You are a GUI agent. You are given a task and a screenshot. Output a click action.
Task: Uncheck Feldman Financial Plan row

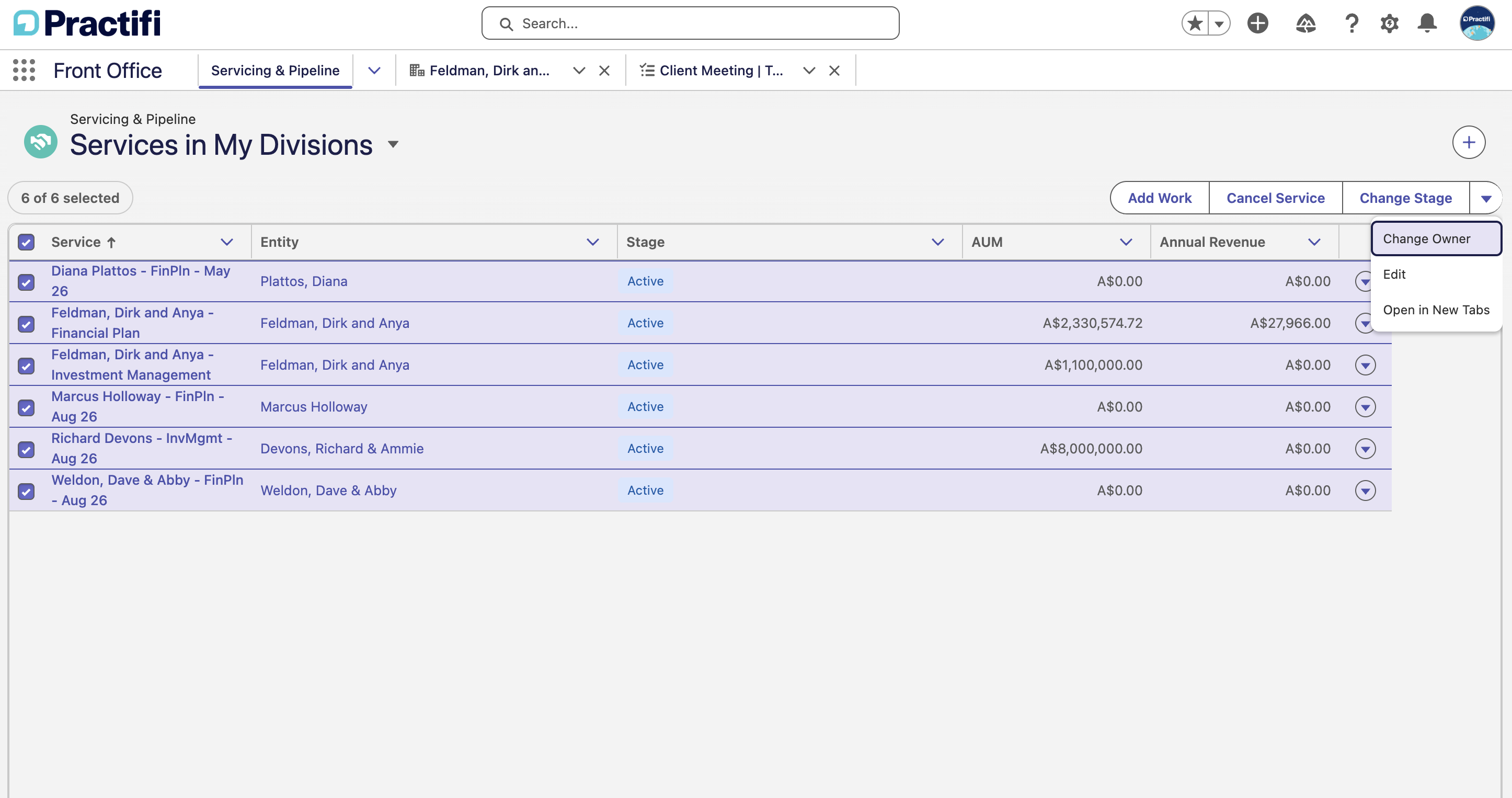click(26, 324)
